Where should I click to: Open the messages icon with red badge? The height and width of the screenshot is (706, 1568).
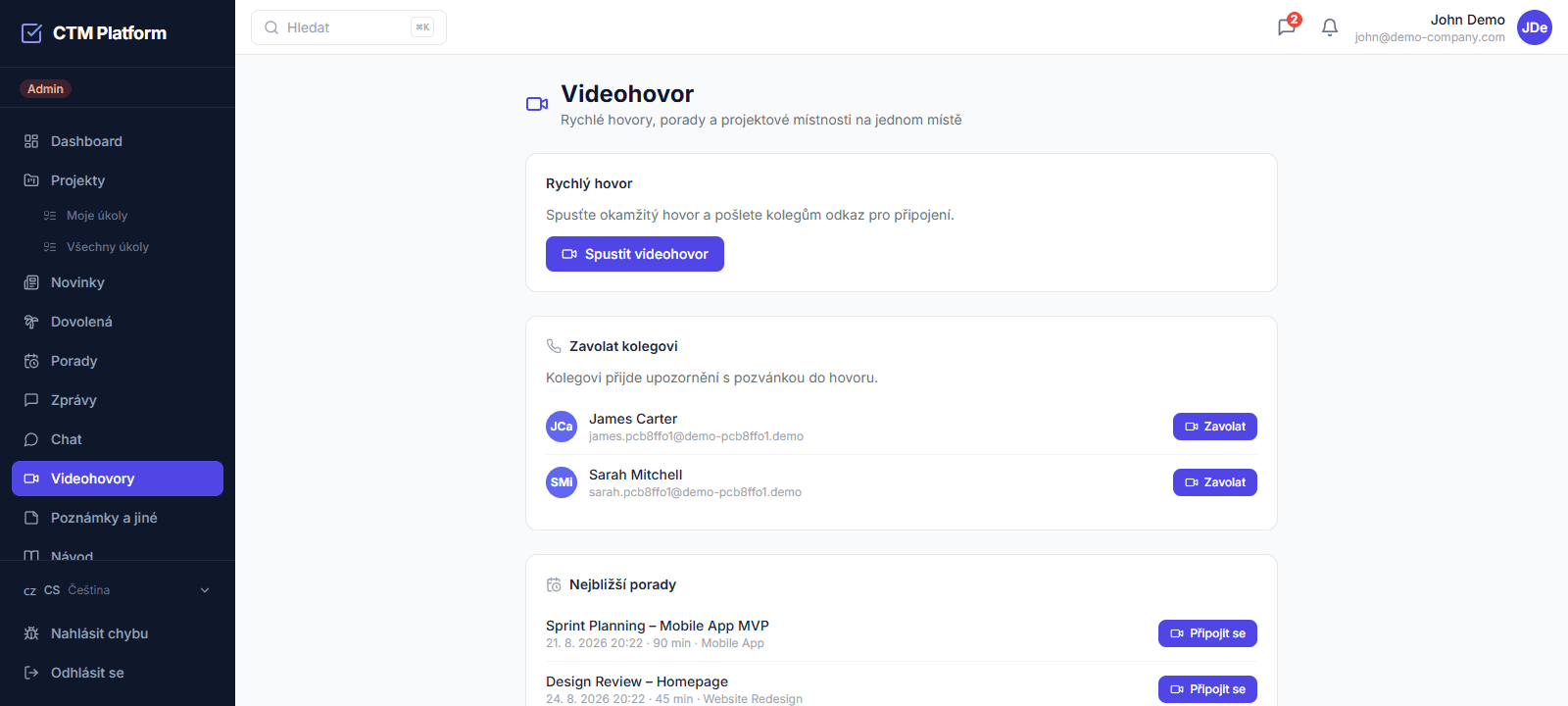pyautogui.click(x=1287, y=27)
